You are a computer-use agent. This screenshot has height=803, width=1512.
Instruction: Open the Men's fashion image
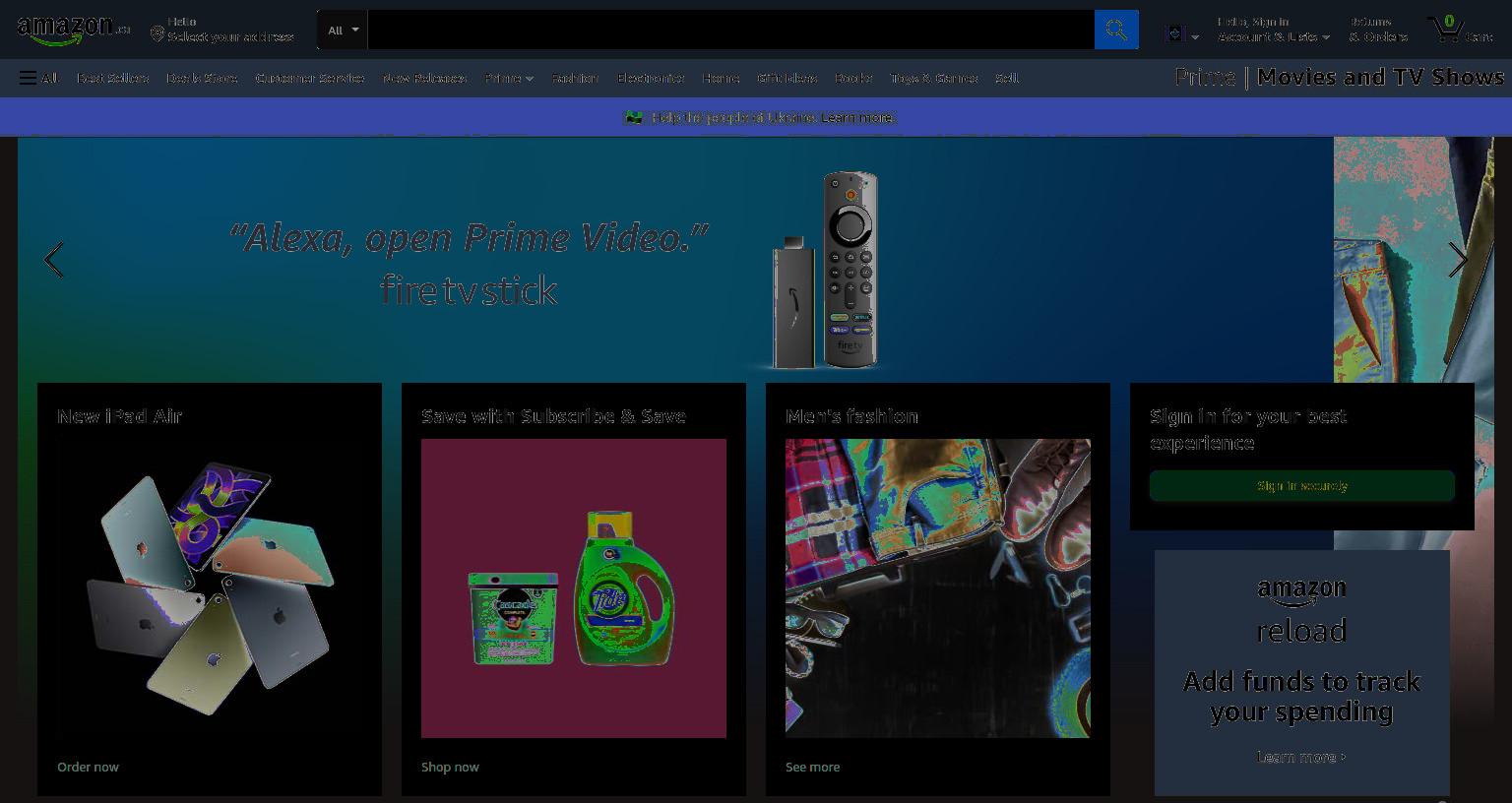pyautogui.click(x=938, y=588)
